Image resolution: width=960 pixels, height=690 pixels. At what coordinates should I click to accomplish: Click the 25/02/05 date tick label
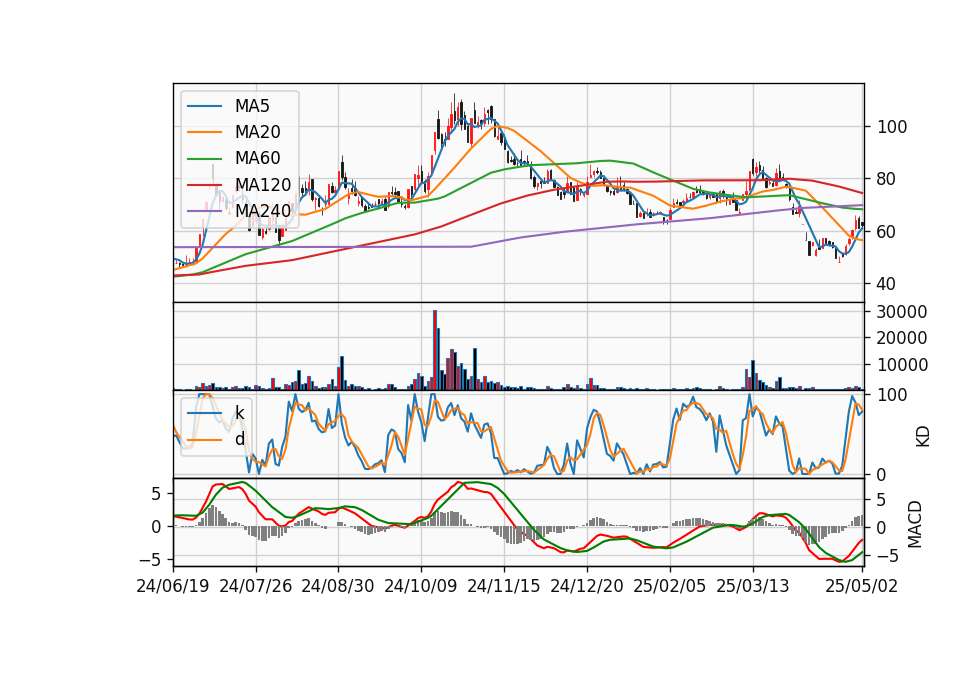(670, 586)
